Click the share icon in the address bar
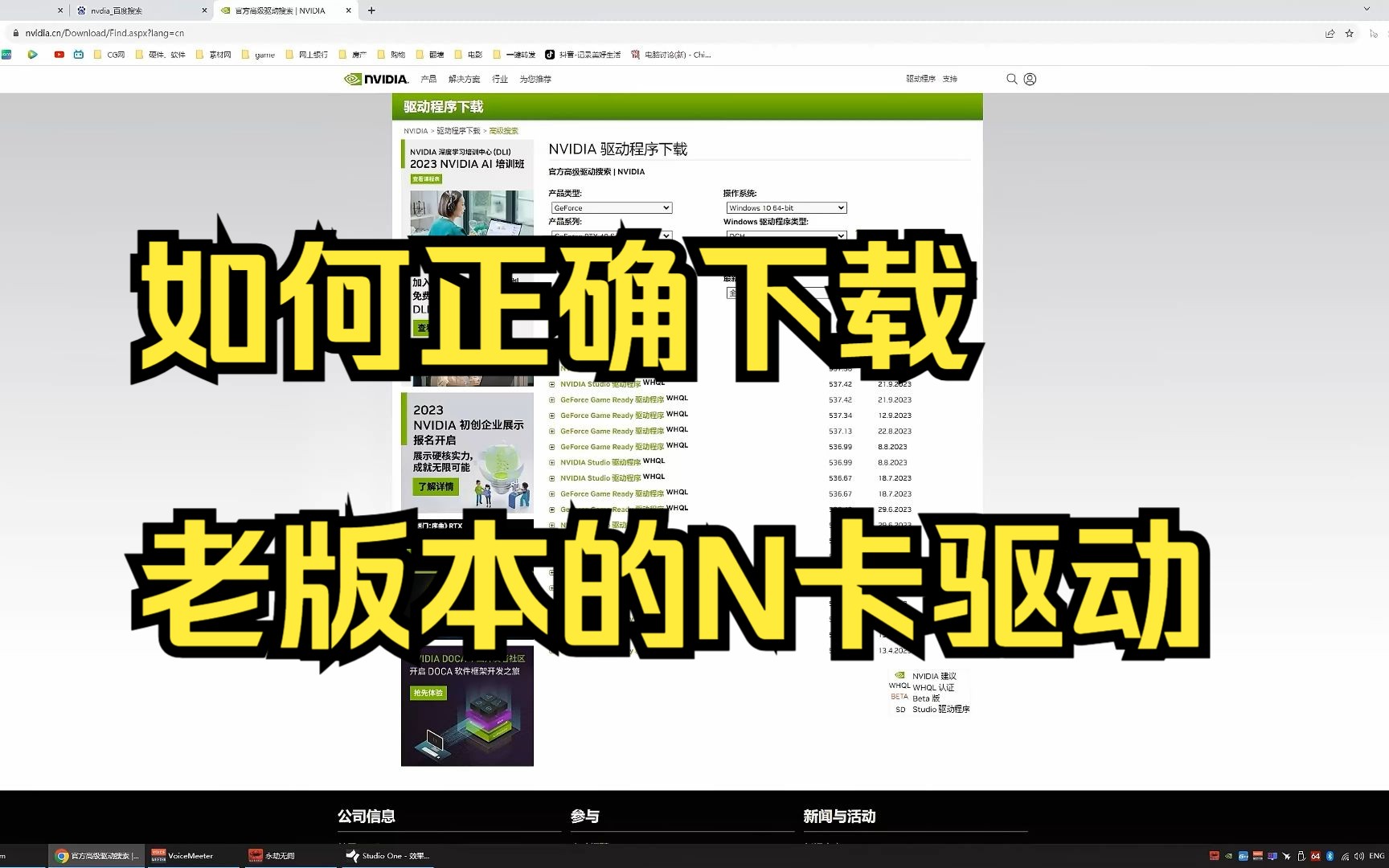1389x868 pixels. pyautogui.click(x=1330, y=33)
